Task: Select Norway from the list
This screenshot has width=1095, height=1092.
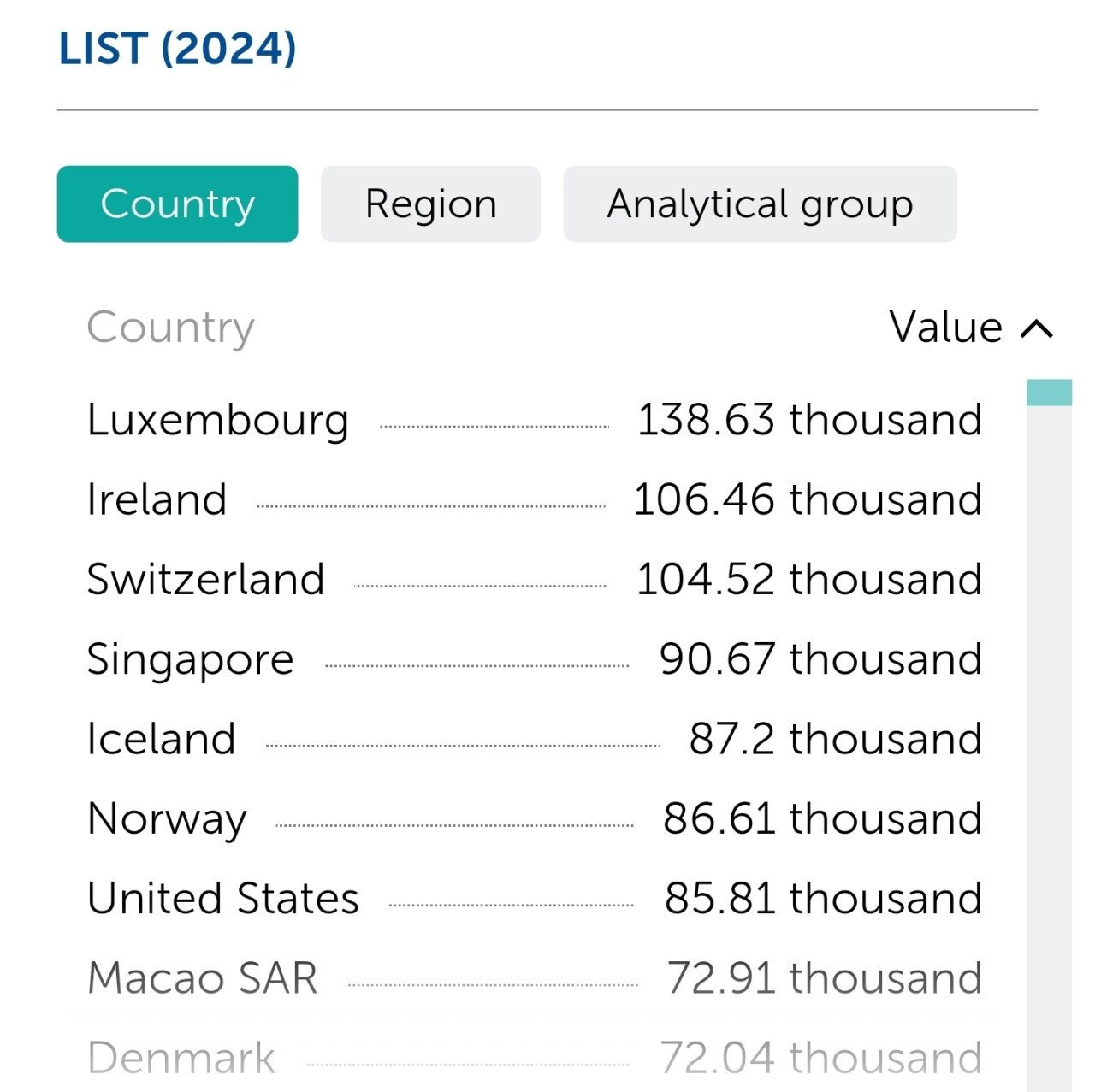Action: point(168,819)
